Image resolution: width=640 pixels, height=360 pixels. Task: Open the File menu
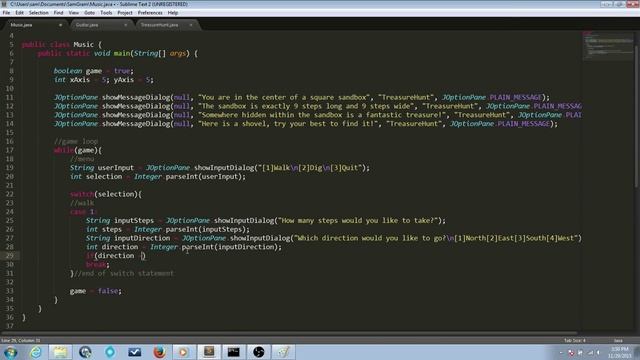click(x=6, y=13)
